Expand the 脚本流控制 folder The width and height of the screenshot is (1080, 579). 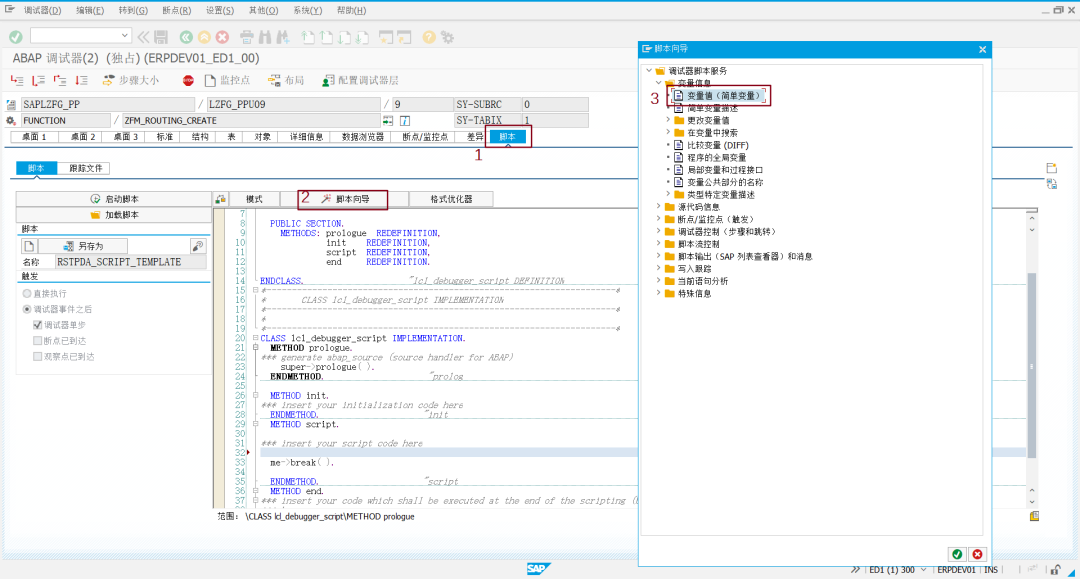click(658, 244)
